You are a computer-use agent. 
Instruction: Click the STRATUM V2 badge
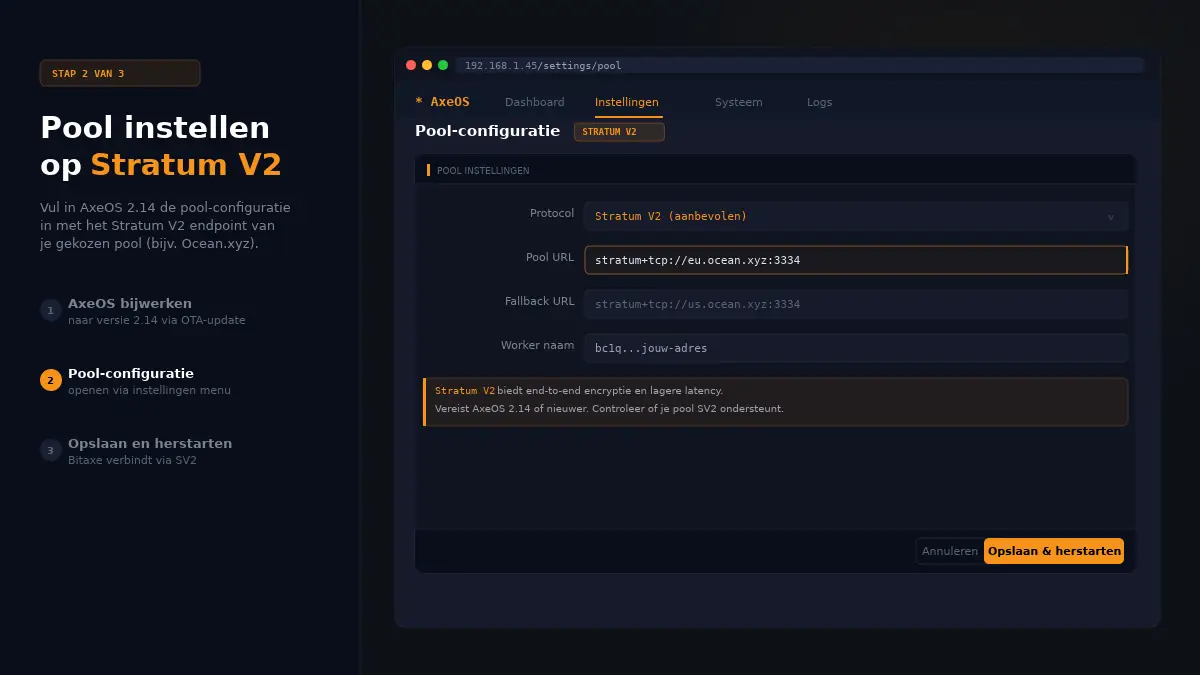point(619,132)
